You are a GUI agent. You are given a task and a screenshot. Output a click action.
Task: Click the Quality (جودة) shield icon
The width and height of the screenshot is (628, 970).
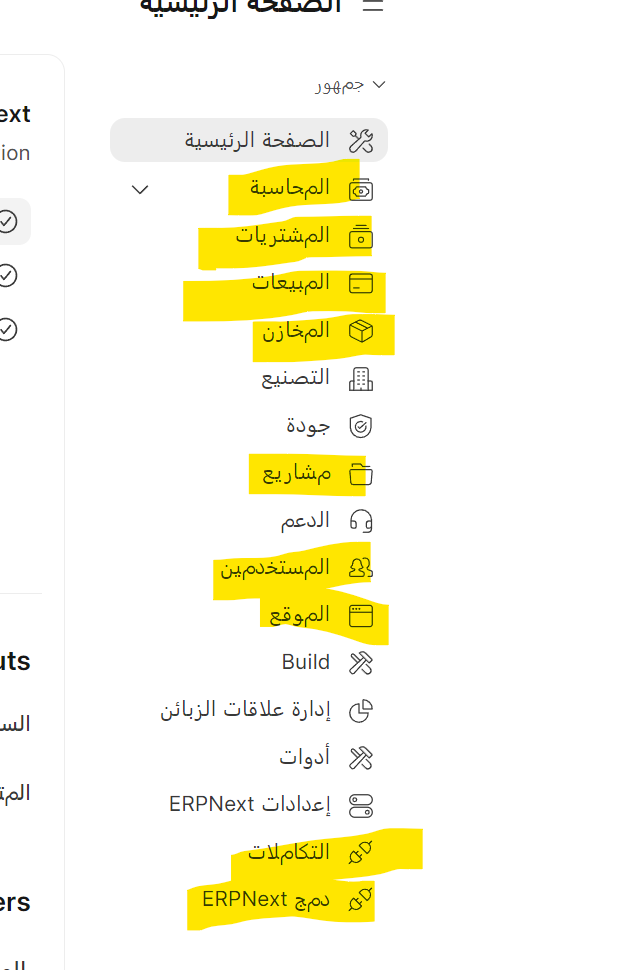(361, 426)
